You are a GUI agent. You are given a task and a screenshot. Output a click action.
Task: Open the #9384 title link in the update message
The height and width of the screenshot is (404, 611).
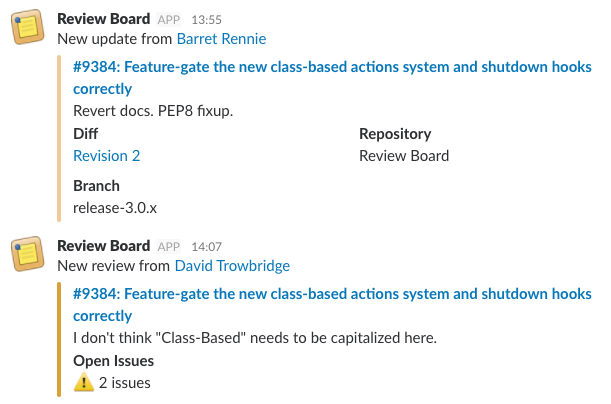[332, 68]
